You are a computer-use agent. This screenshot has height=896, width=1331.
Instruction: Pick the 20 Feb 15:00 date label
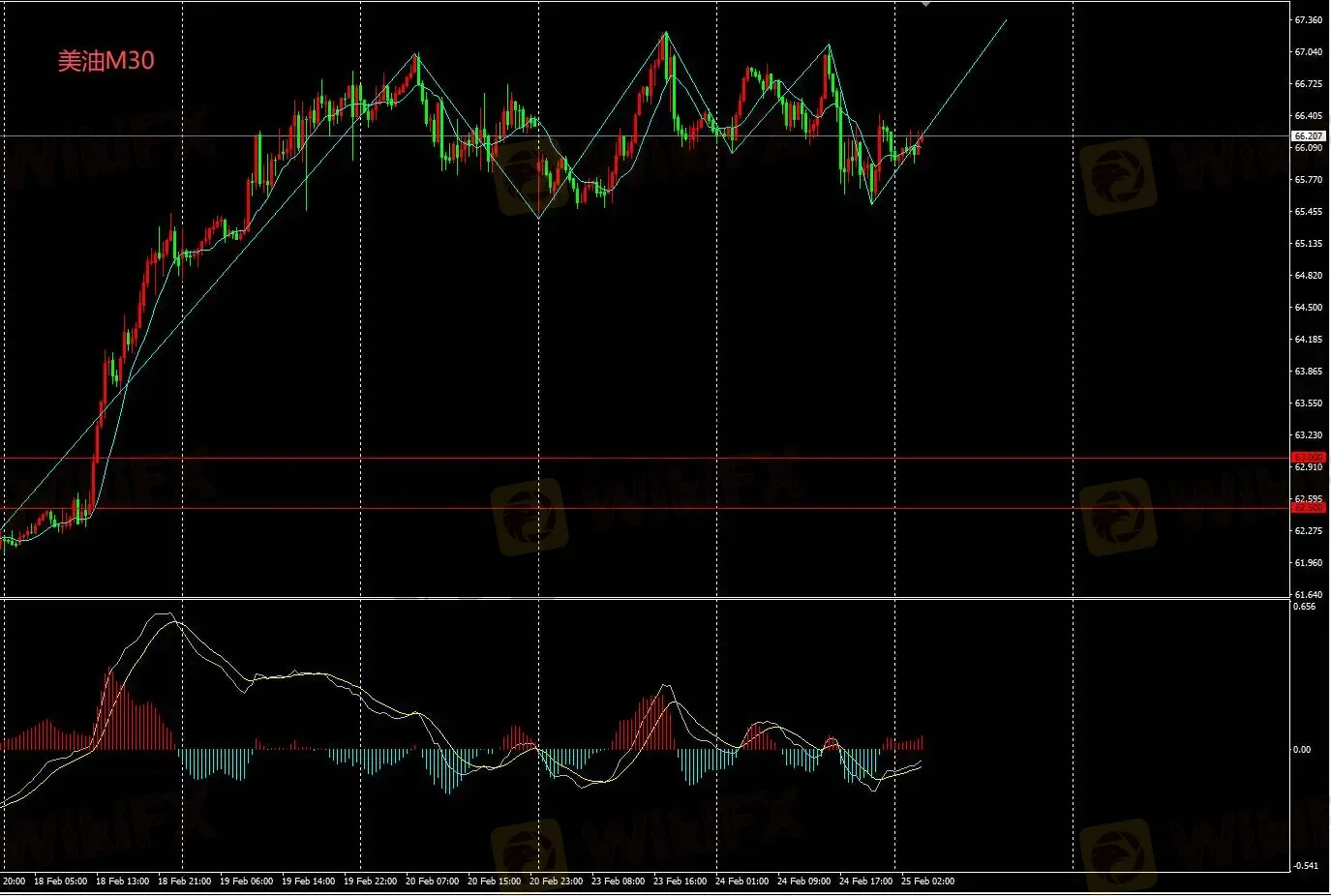pyautogui.click(x=494, y=881)
